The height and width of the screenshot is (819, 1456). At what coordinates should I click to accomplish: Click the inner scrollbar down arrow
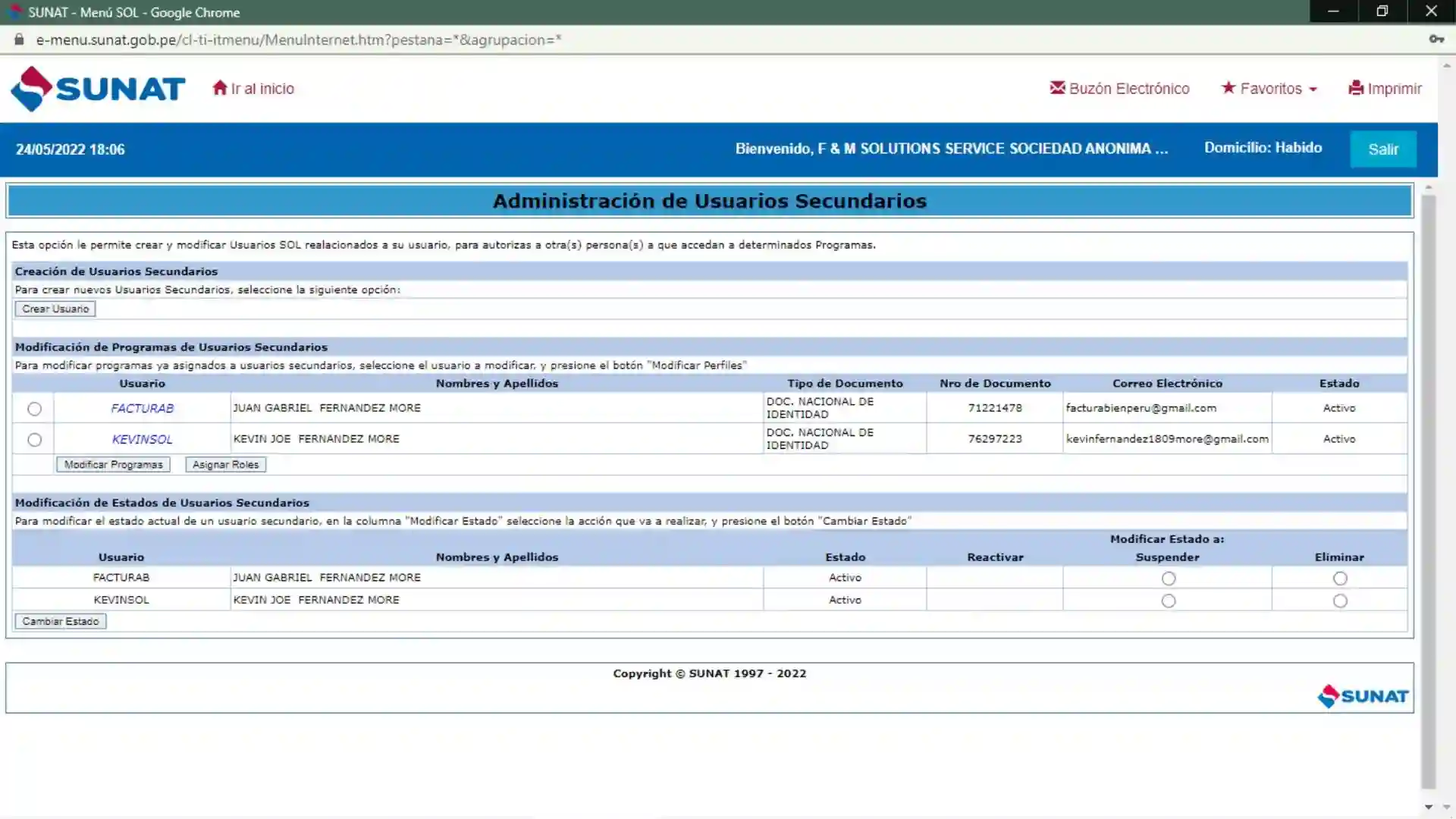1428,807
